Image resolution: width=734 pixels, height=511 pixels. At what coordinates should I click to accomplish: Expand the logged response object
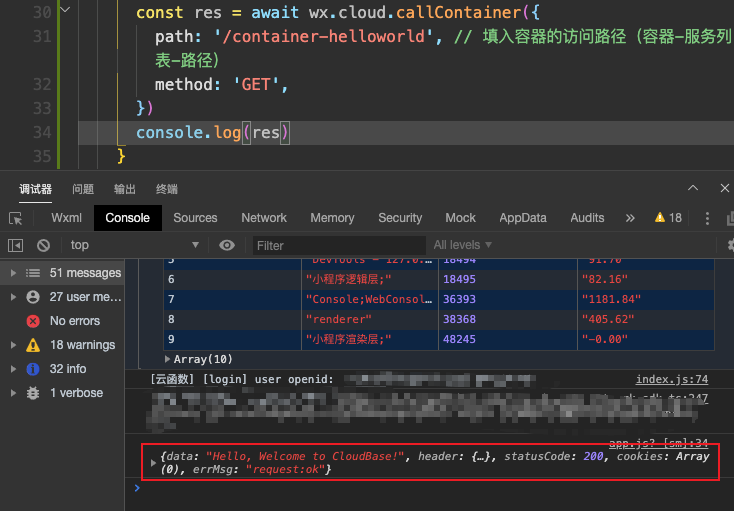(153, 463)
